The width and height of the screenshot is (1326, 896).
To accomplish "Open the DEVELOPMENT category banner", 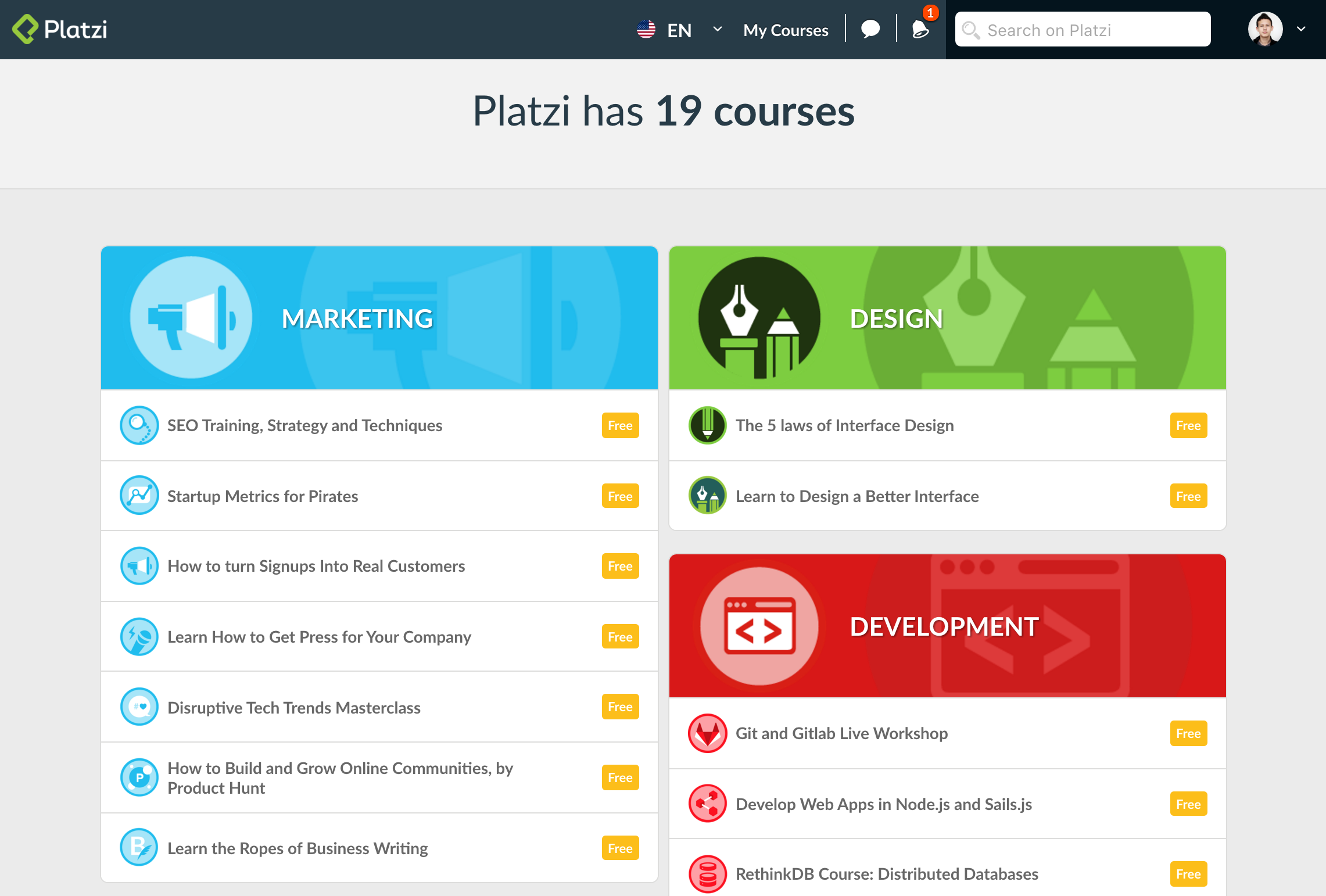I will (947, 626).
